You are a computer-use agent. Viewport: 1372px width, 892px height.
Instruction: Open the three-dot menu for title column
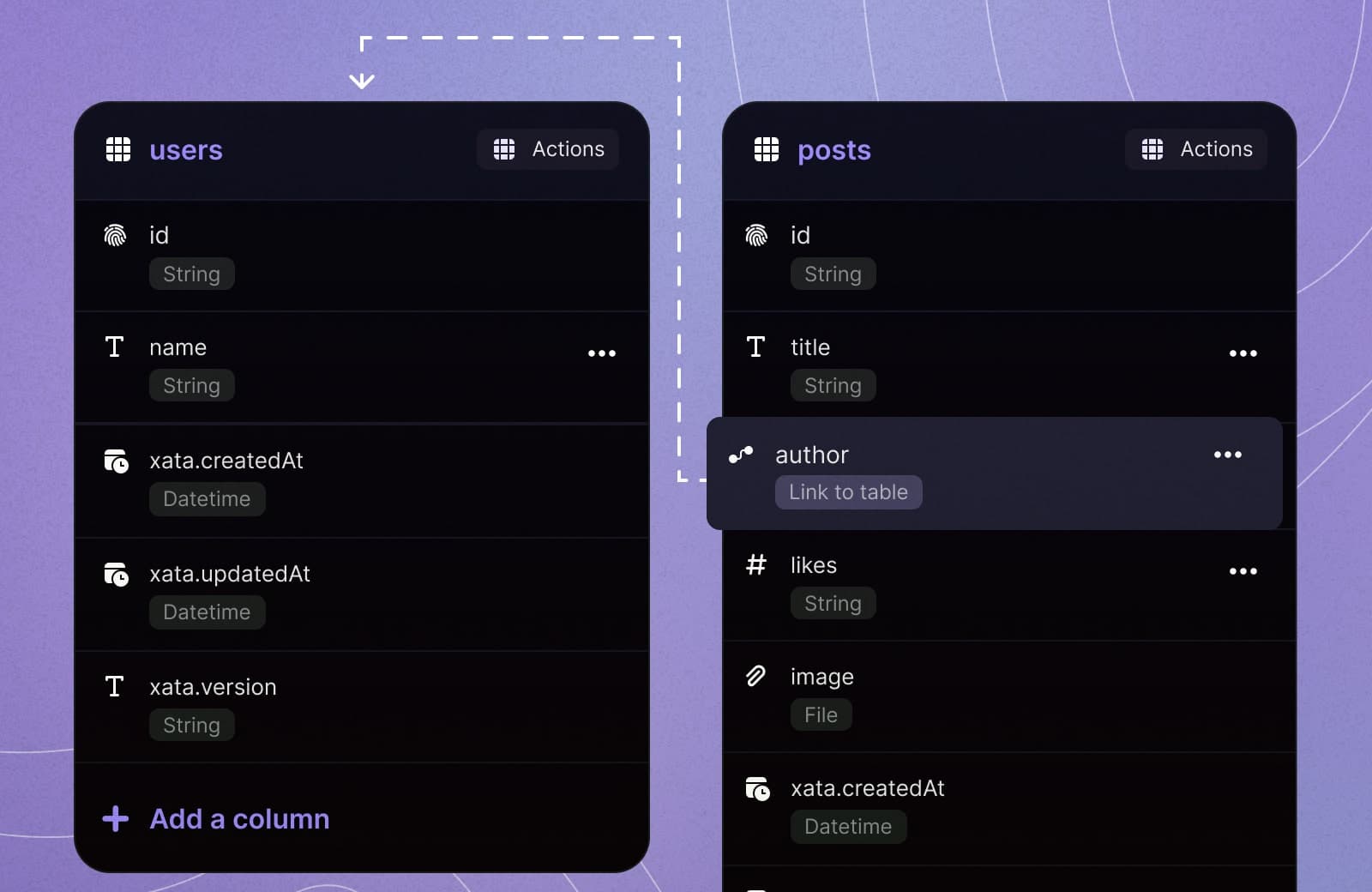point(1243,353)
